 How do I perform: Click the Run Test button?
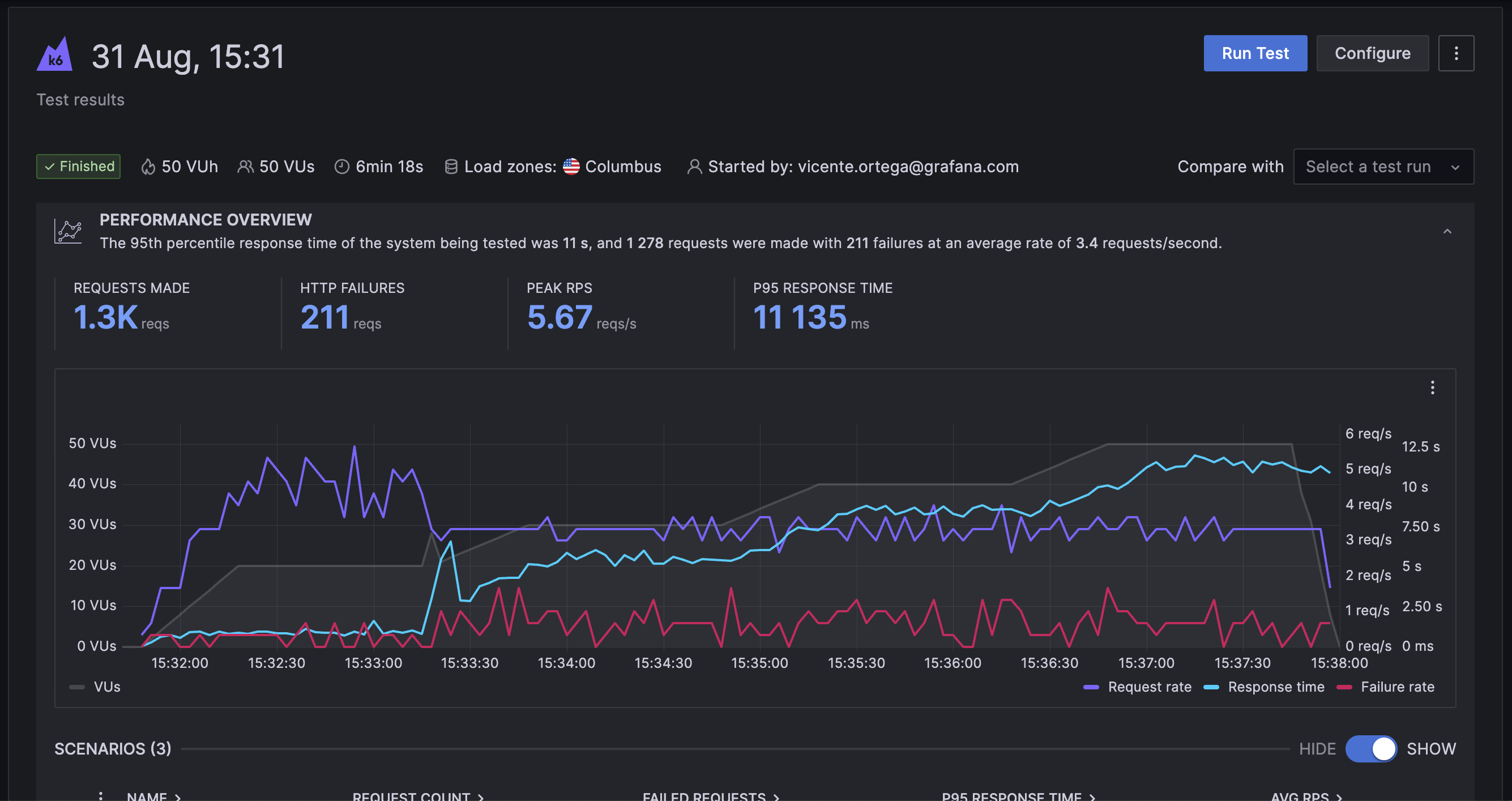click(x=1255, y=53)
